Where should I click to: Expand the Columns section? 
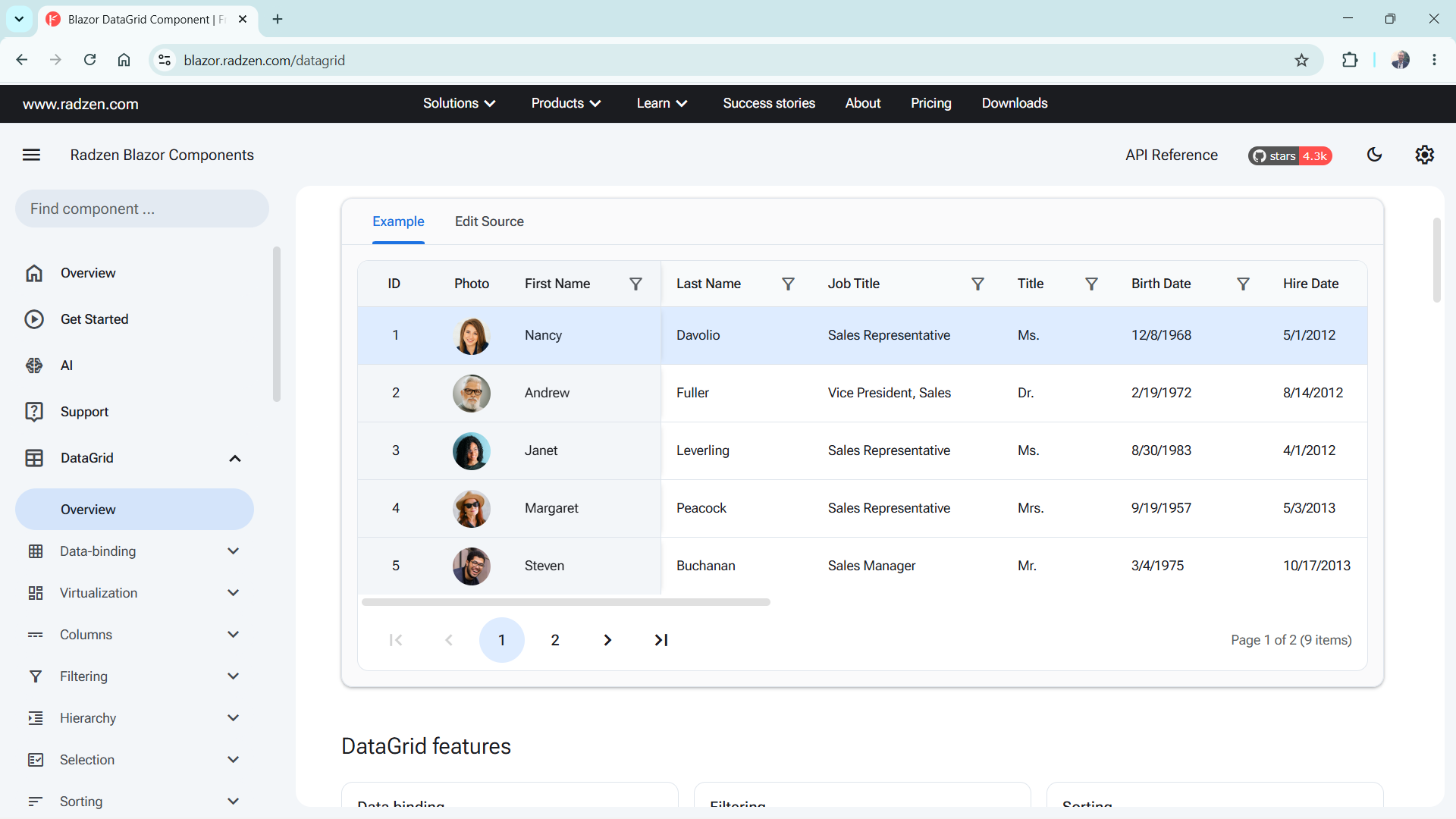[x=234, y=635]
